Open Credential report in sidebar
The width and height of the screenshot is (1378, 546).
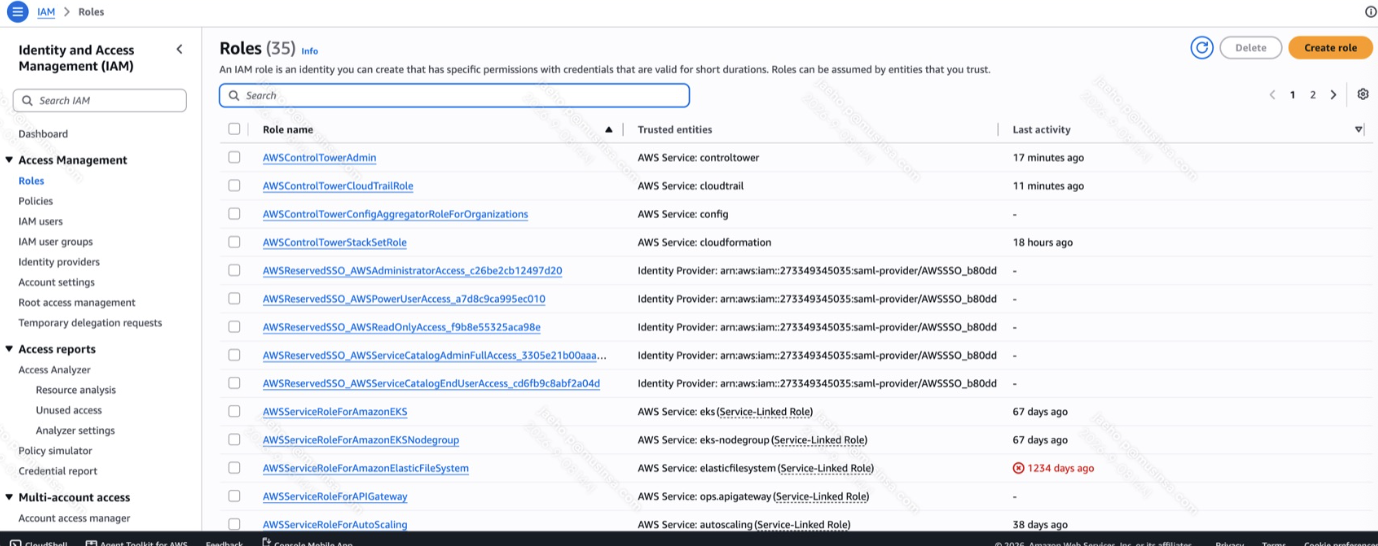coord(58,471)
